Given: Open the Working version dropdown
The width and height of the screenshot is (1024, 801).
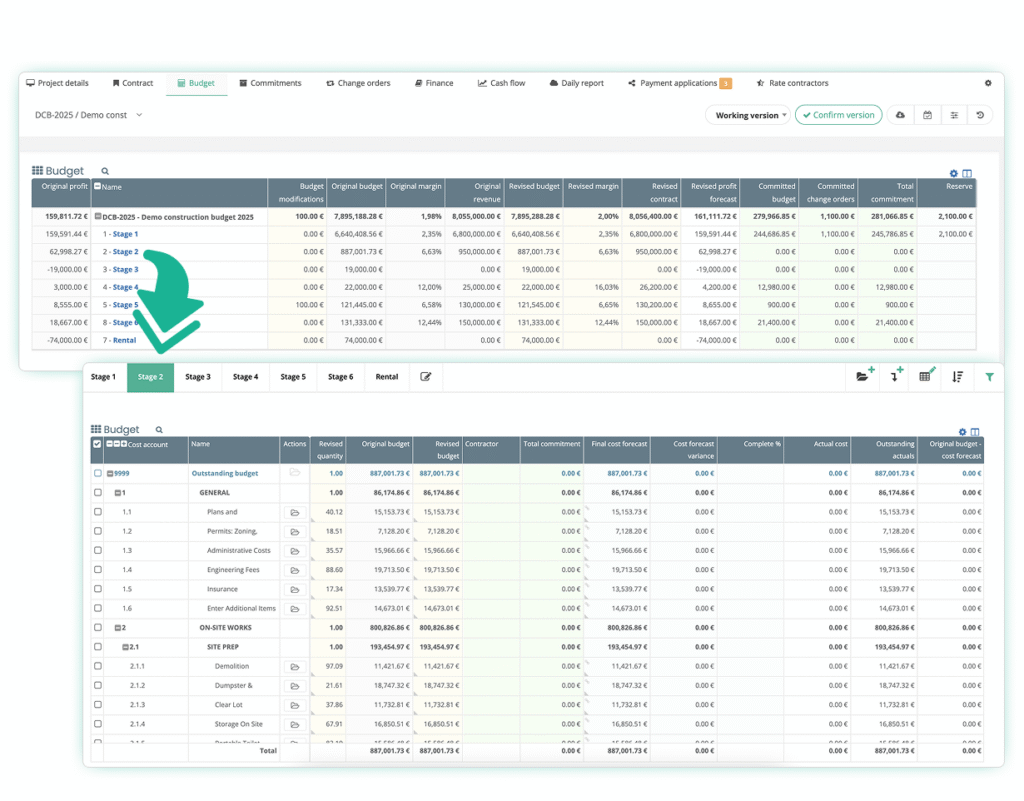Looking at the screenshot, I should [x=748, y=115].
